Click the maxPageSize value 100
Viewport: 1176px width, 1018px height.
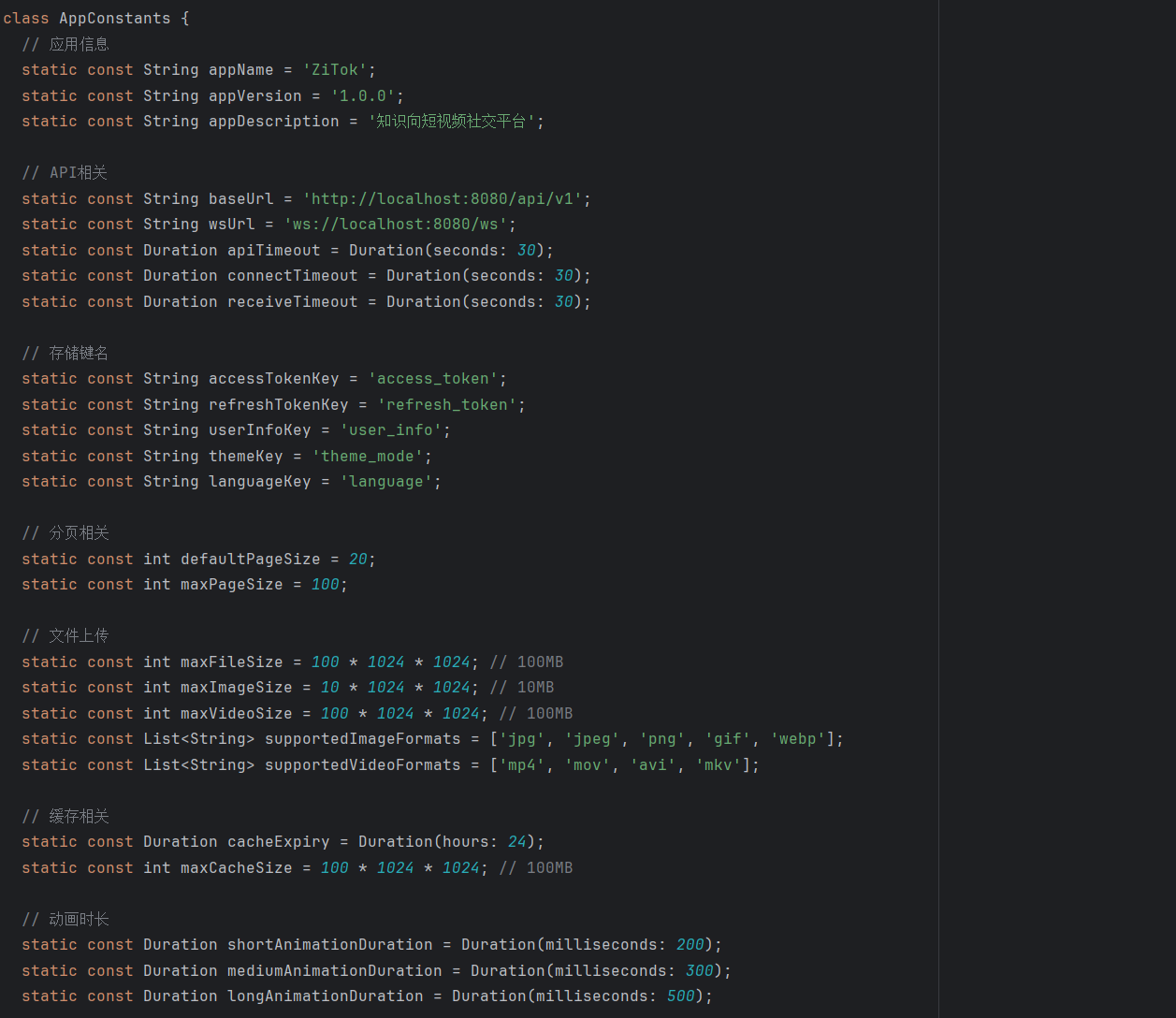pyautogui.click(x=326, y=585)
